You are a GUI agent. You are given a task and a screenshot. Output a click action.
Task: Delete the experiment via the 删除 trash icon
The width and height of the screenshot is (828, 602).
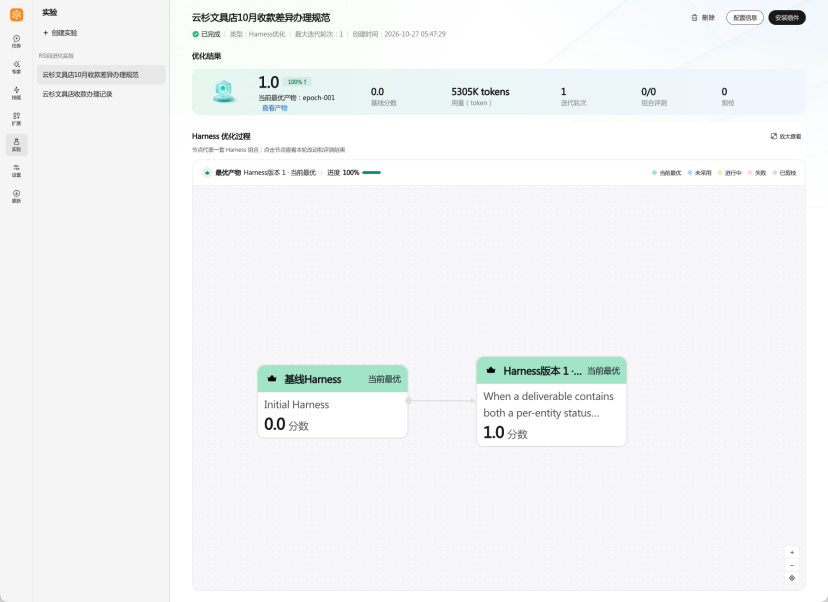(703, 17)
